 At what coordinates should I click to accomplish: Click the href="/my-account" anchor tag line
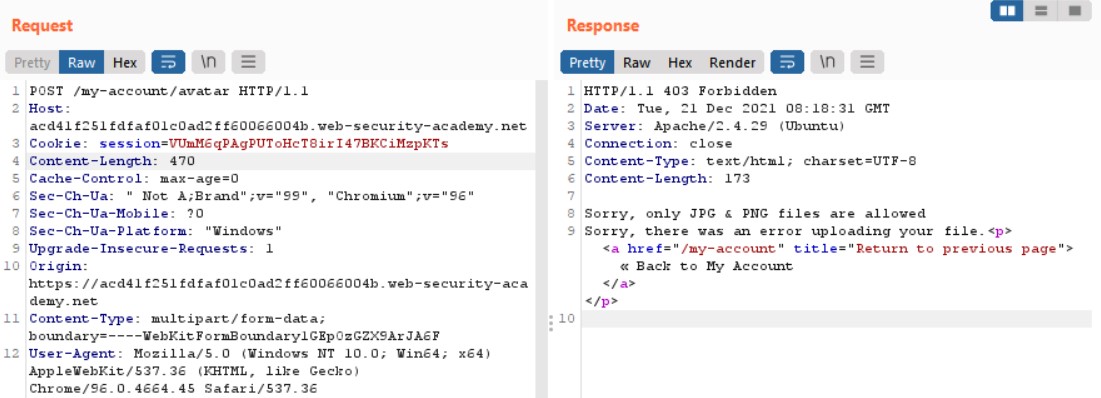click(838, 249)
